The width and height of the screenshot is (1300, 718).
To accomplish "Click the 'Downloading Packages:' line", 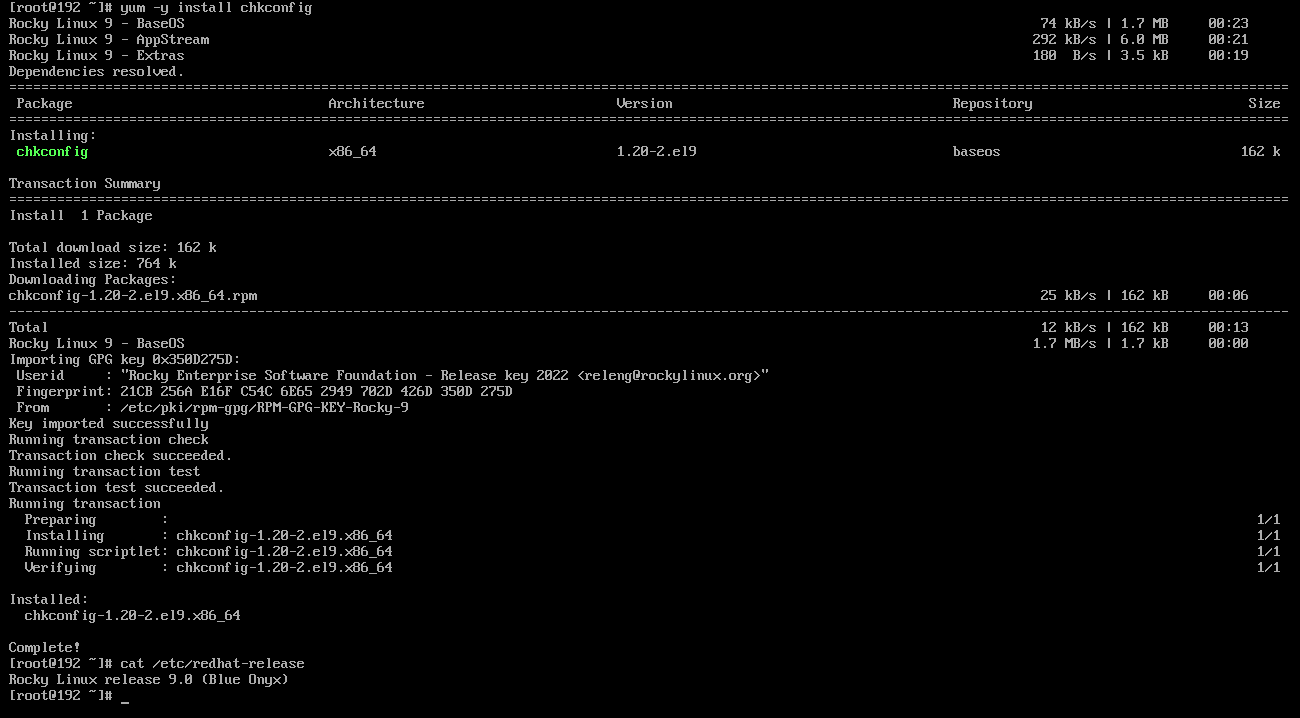I will [93, 280].
